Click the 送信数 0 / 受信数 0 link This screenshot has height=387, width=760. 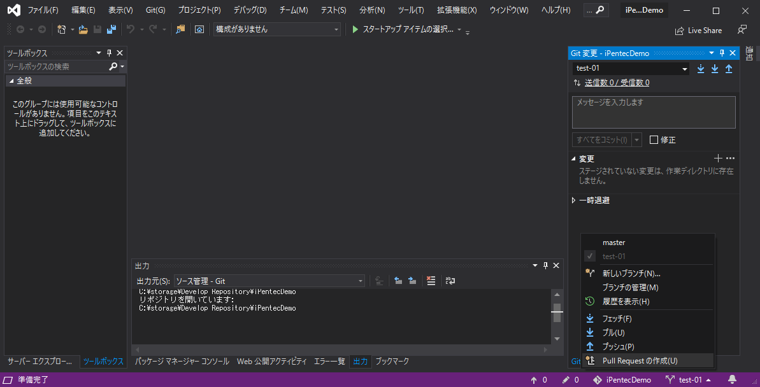(617, 83)
